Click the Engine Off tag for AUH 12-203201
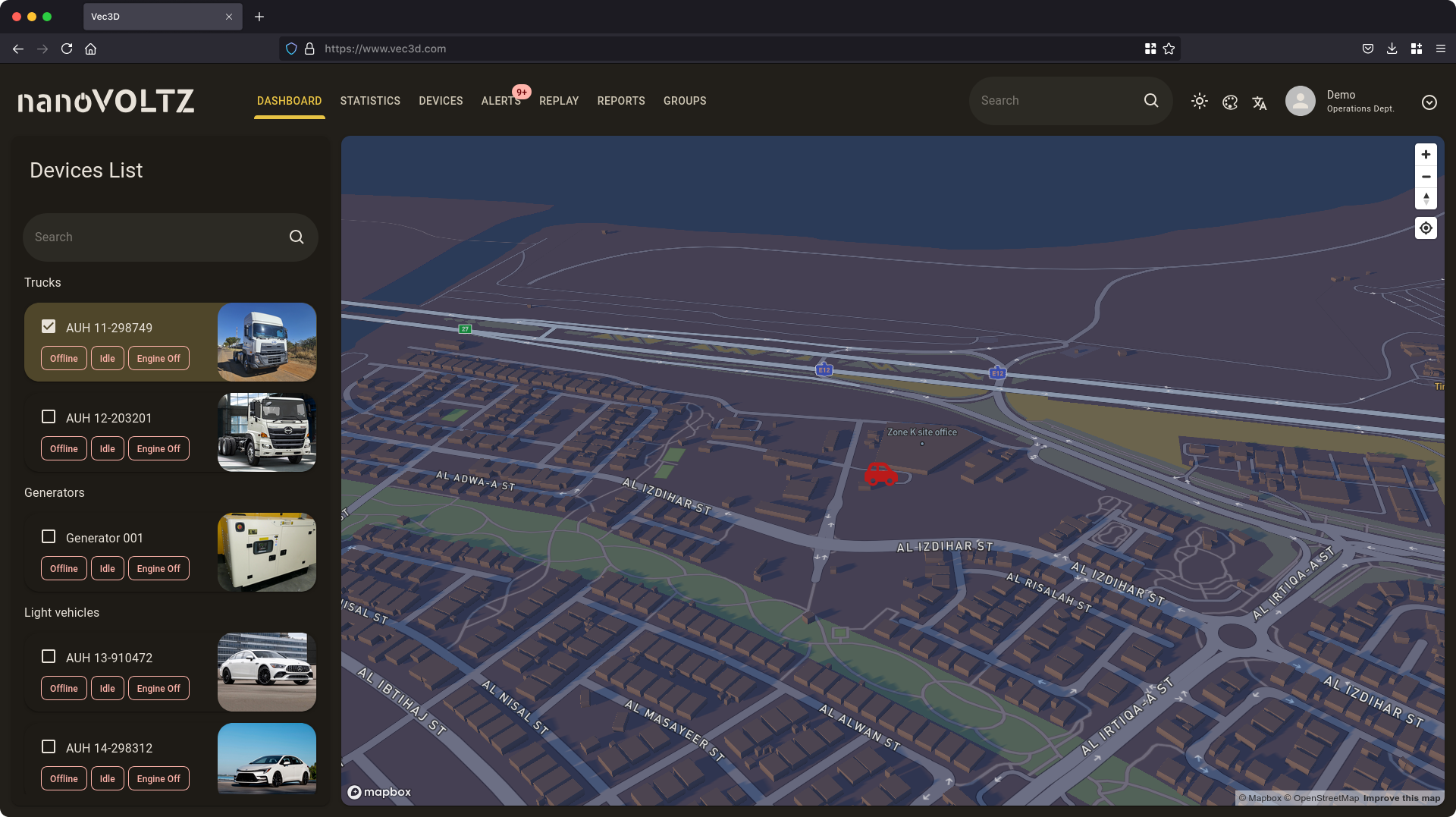The height and width of the screenshot is (817, 1456). point(158,449)
